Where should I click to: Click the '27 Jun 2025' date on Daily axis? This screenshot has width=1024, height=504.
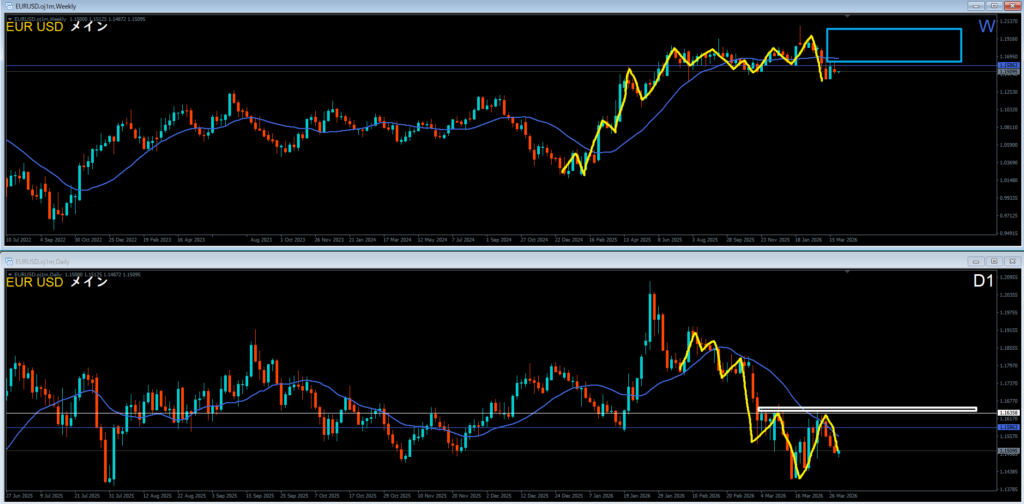click(x=18, y=496)
